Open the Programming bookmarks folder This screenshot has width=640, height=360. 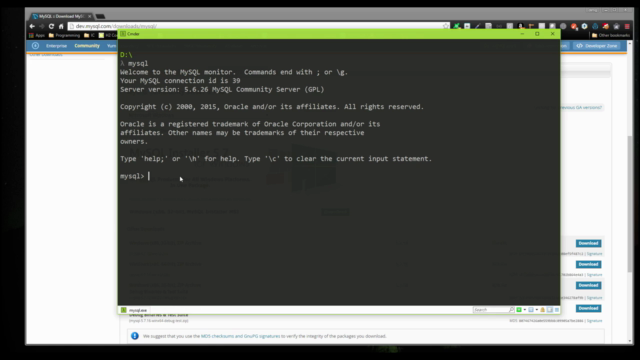tap(64, 36)
